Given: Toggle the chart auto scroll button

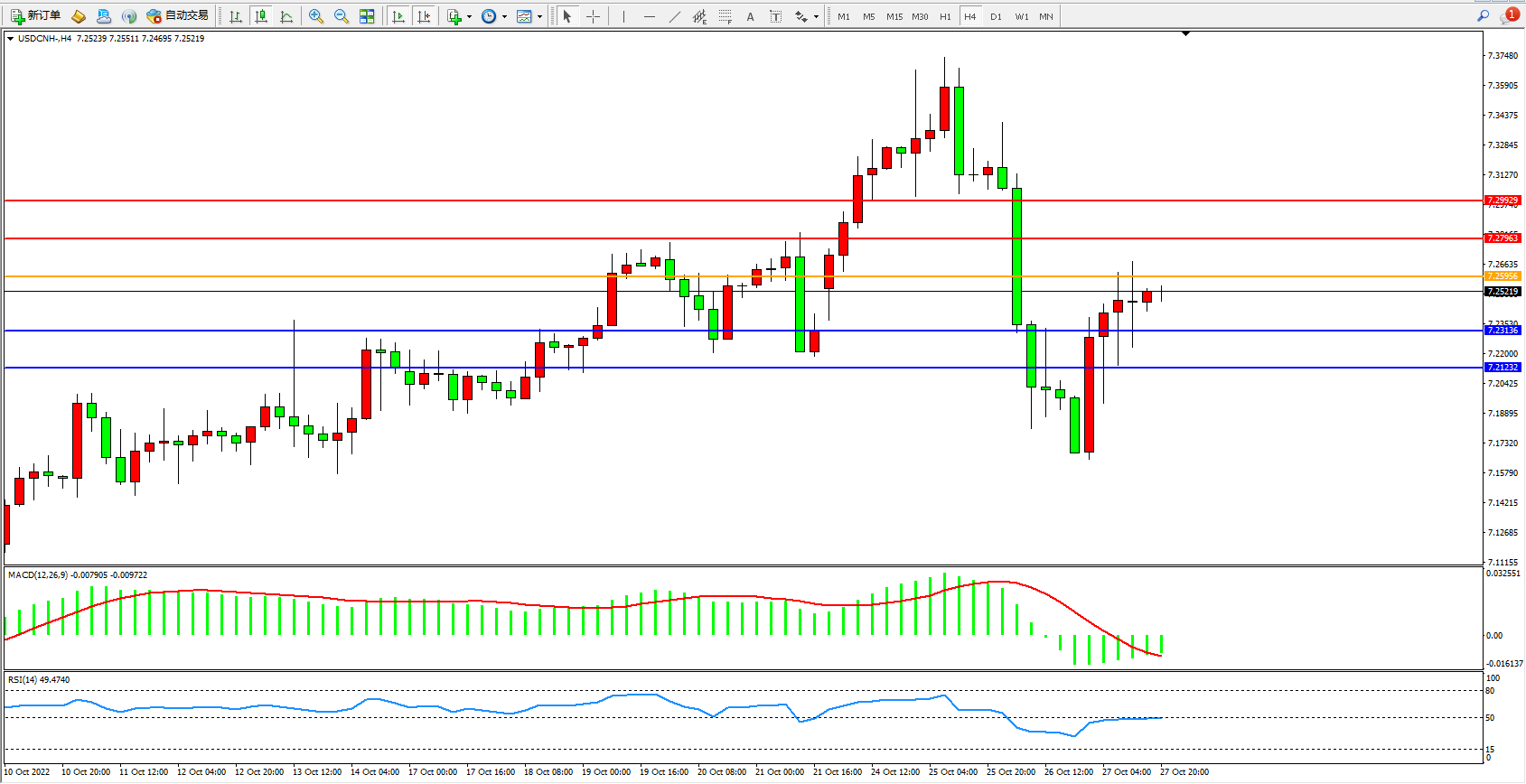Looking at the screenshot, I should pos(398,16).
